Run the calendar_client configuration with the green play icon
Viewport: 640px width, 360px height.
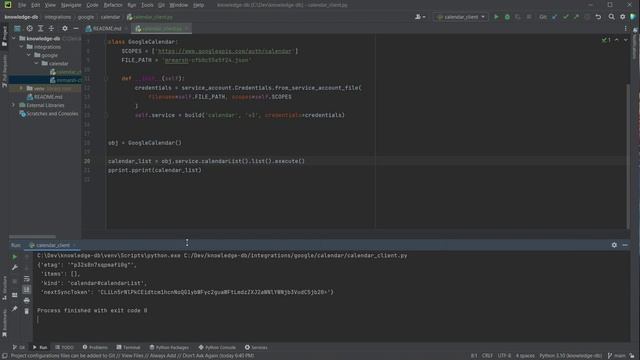(496, 17)
